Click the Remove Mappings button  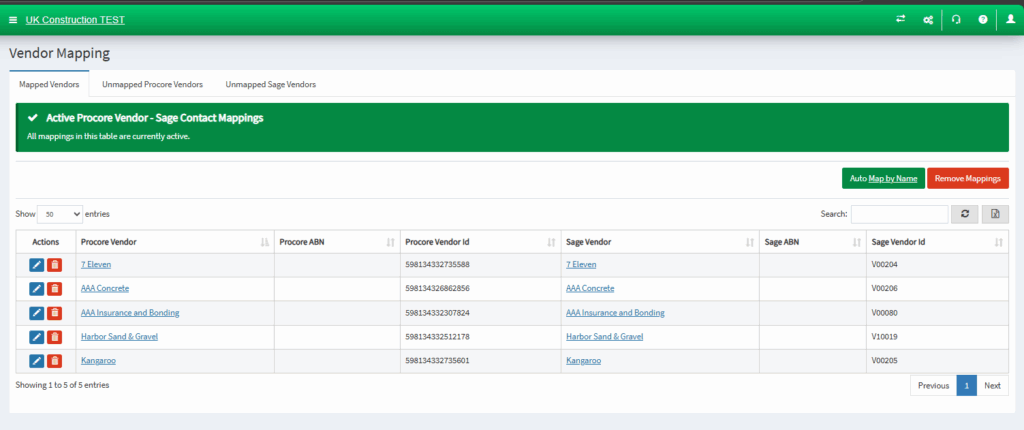click(968, 178)
